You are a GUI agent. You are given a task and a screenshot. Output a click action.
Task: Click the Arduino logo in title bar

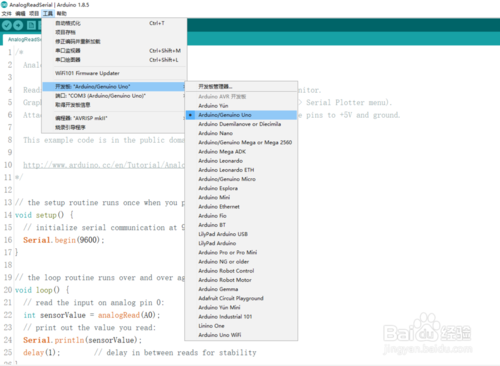point(4,5)
